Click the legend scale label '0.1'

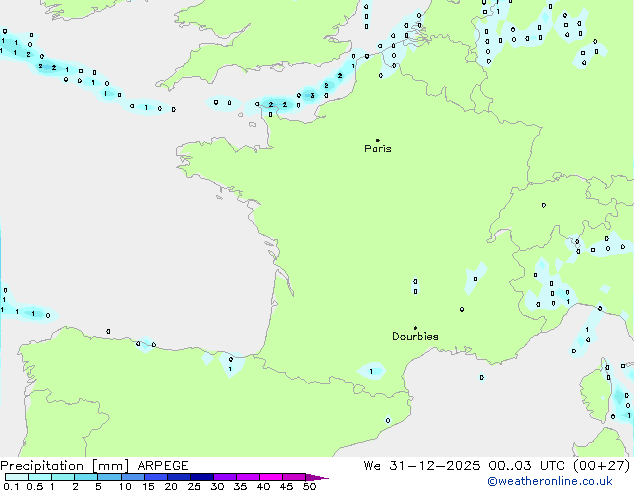click(x=11, y=486)
